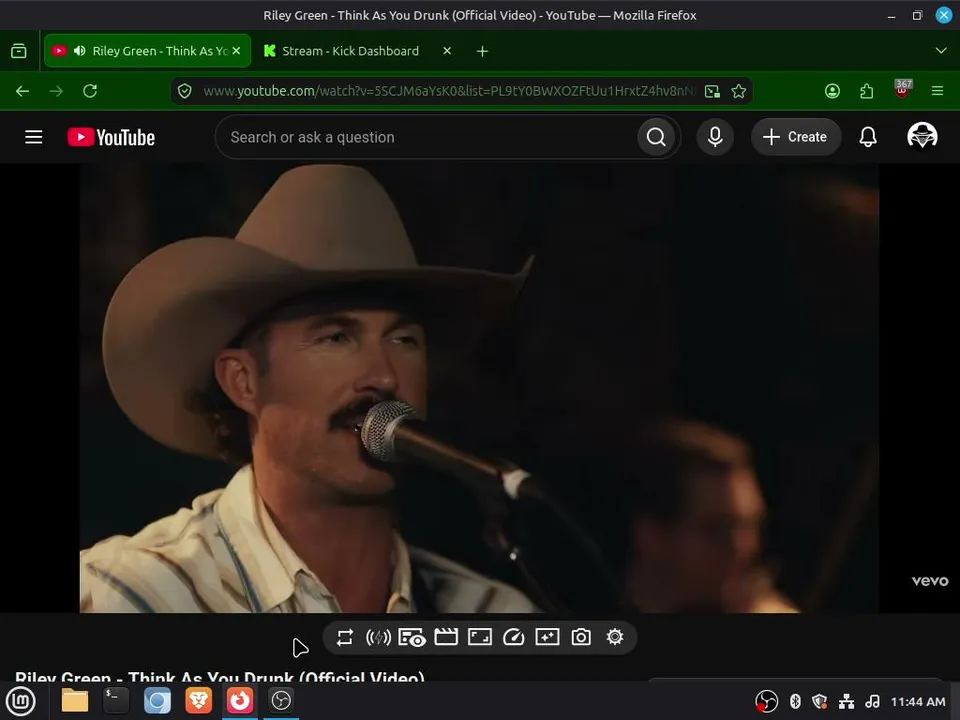Image resolution: width=960 pixels, height=720 pixels.
Task: Click the video player to pause
Action: pos(479,388)
